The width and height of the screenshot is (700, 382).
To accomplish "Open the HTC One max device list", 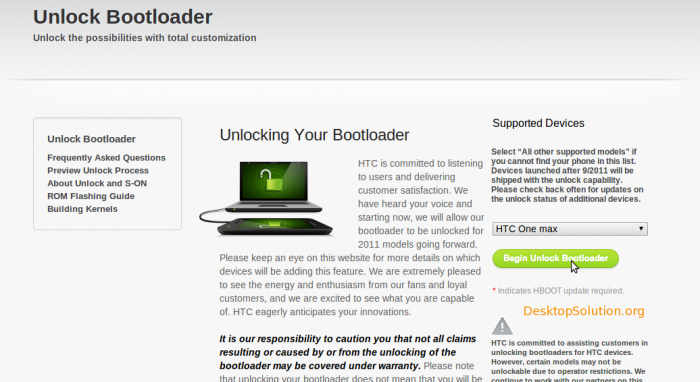I will point(570,229).
